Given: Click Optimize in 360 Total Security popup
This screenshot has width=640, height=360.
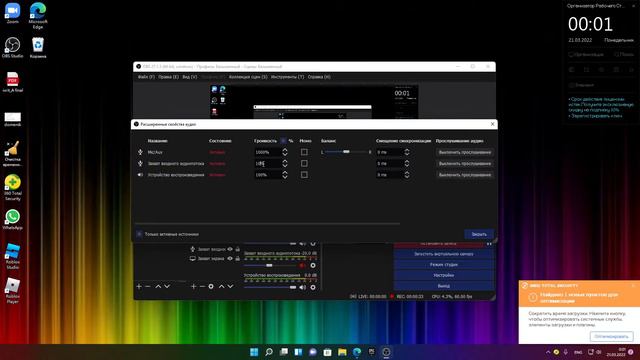Looking at the screenshot, I should tap(611, 336).
